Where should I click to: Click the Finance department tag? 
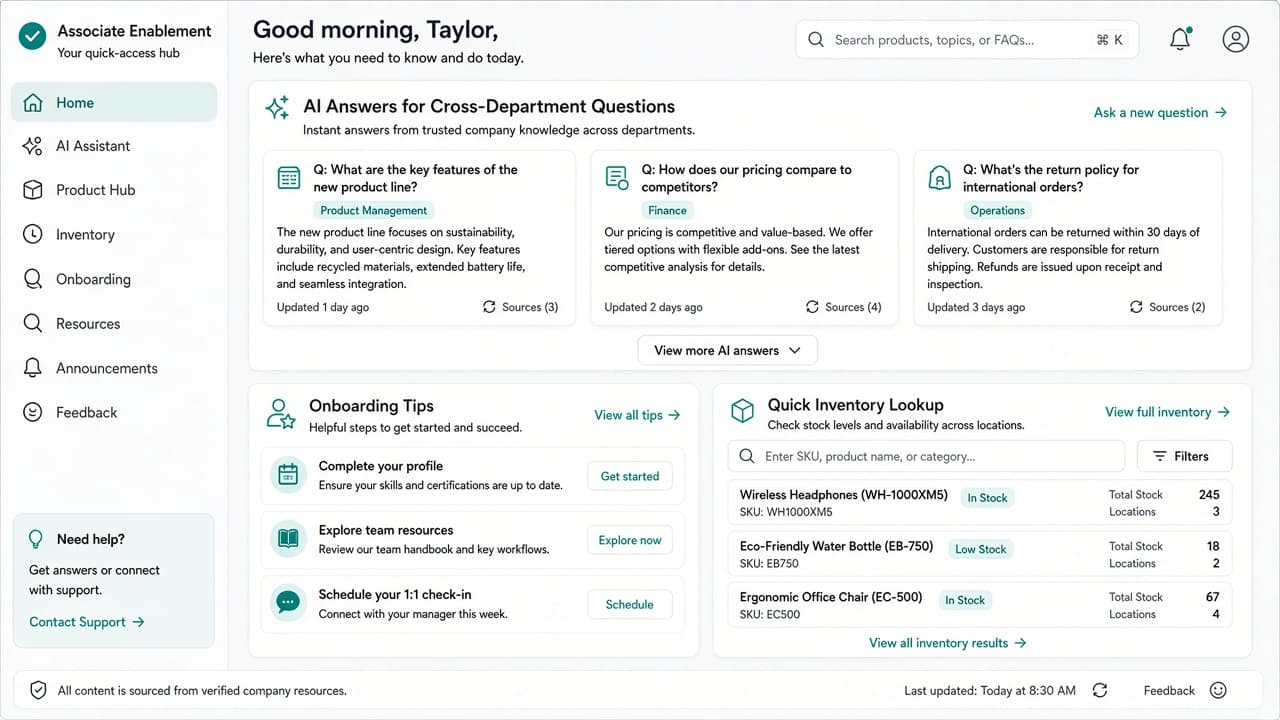667,211
